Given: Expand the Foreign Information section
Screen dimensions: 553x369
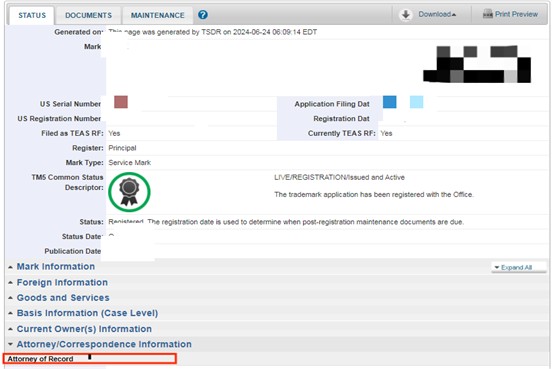Looking at the screenshot, I should click(x=62, y=282).
